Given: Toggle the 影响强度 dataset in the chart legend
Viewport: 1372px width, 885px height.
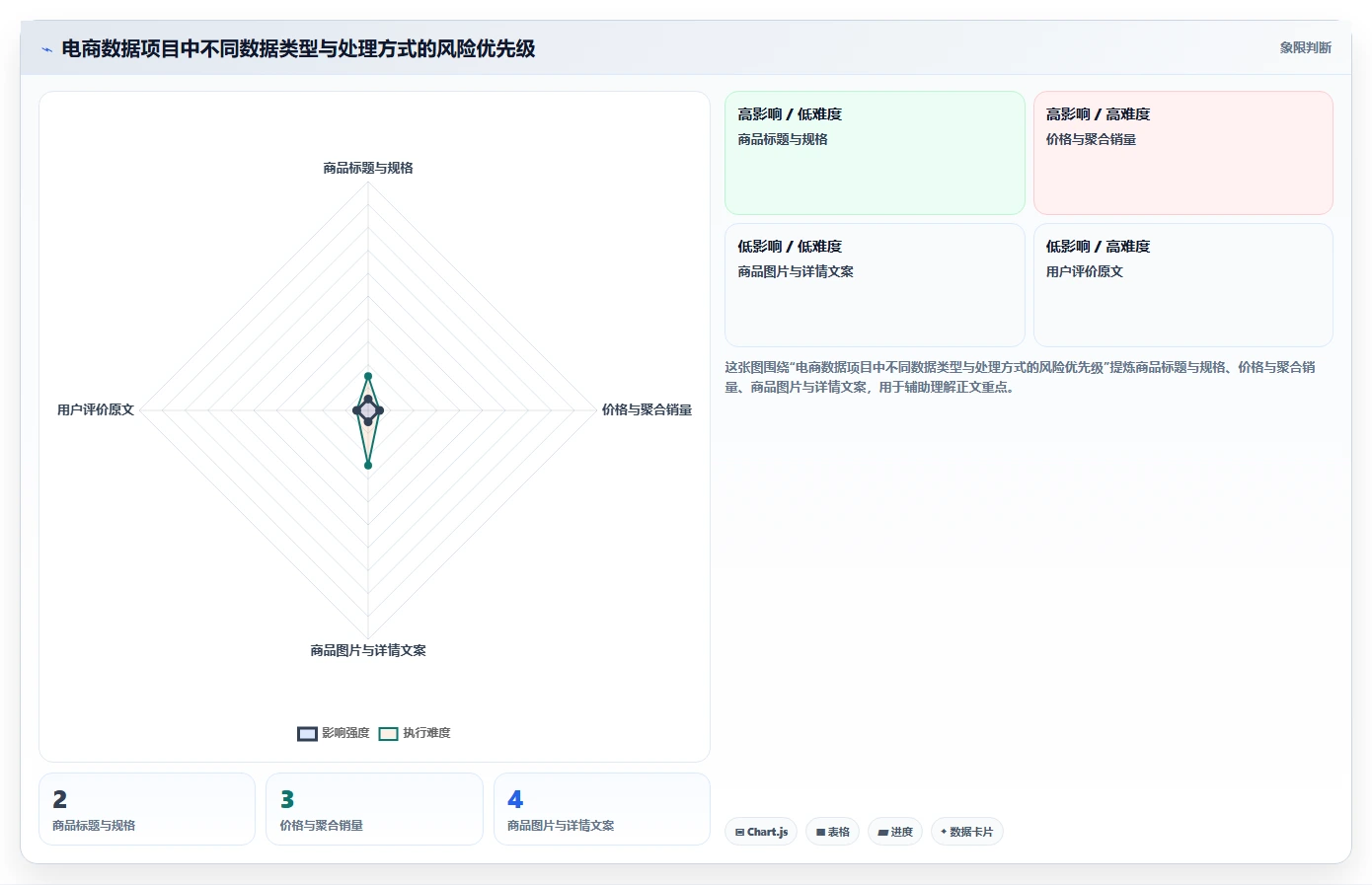Looking at the screenshot, I should pyautogui.click(x=334, y=733).
